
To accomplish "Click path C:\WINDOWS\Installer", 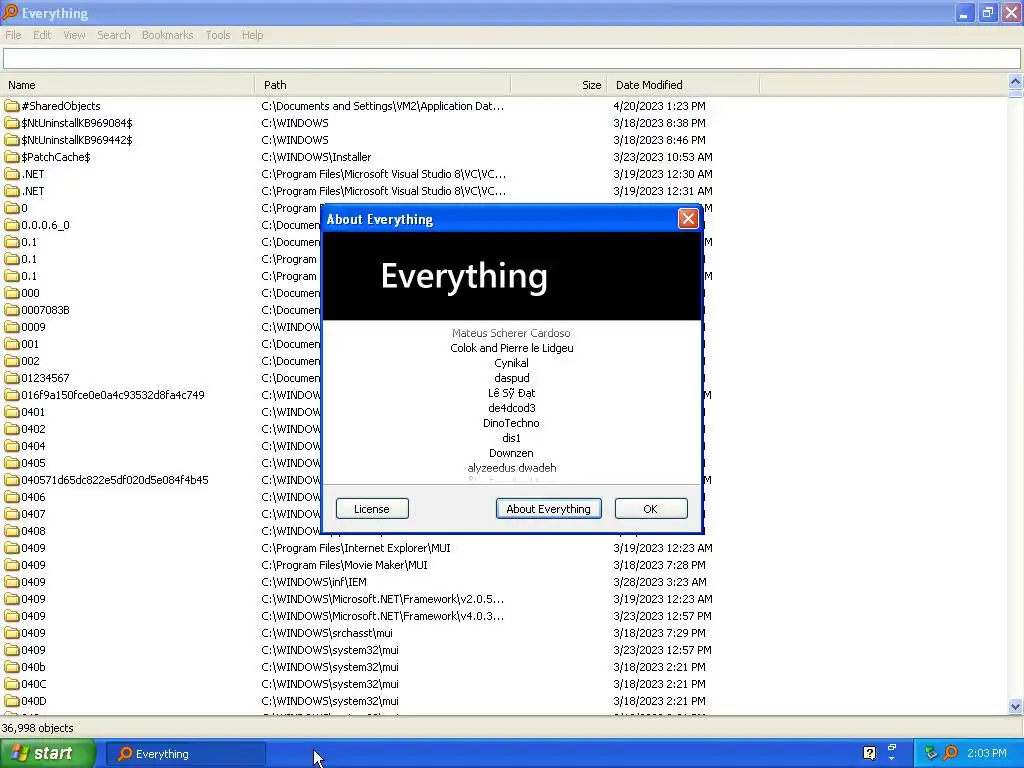I will 316,157.
